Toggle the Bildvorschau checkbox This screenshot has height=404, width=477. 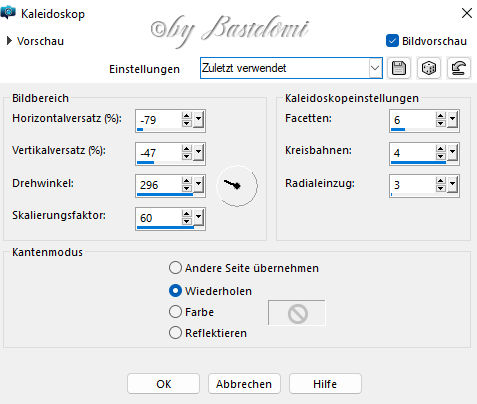392,41
